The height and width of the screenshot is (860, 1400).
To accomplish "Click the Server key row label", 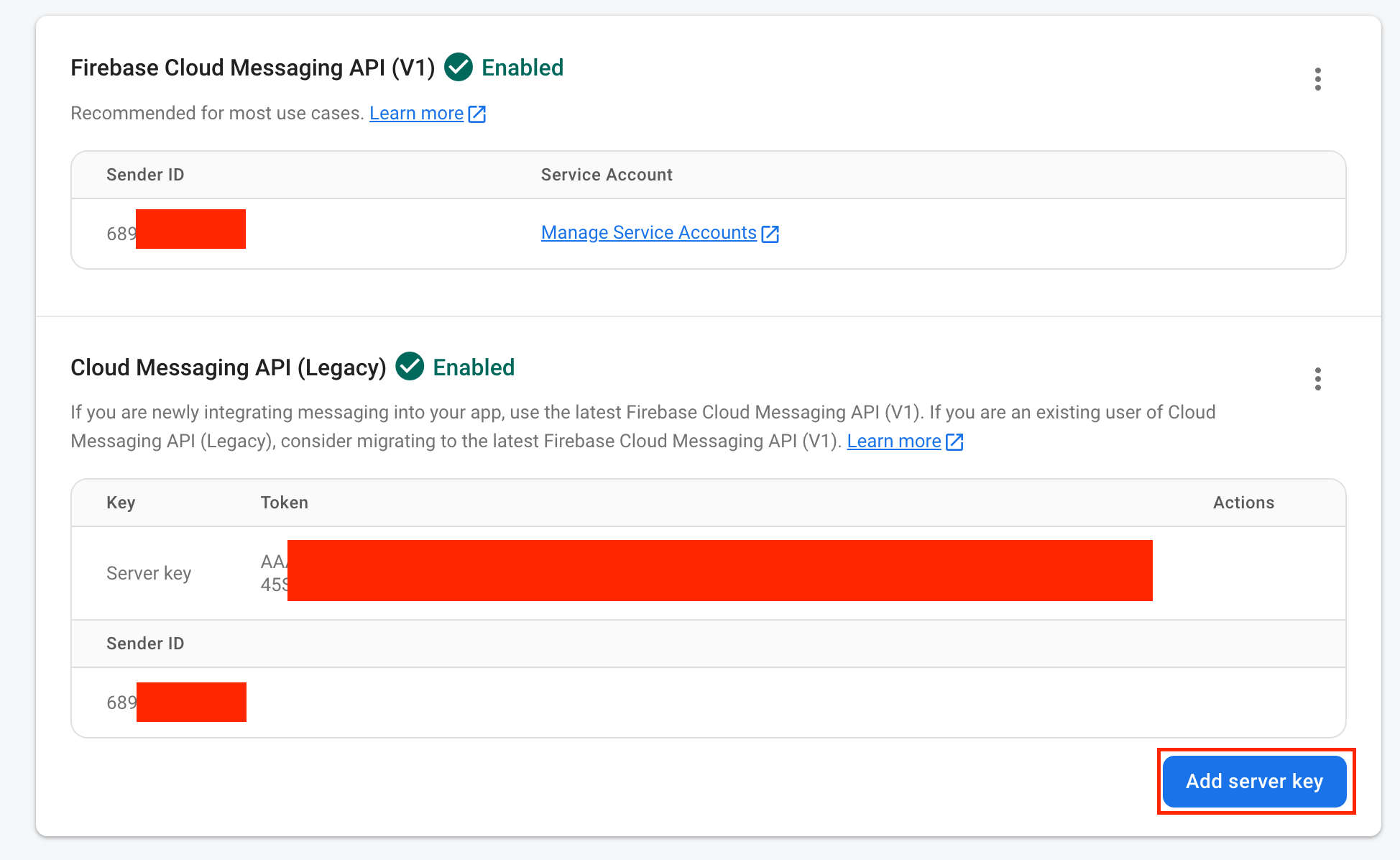I will click(x=149, y=573).
